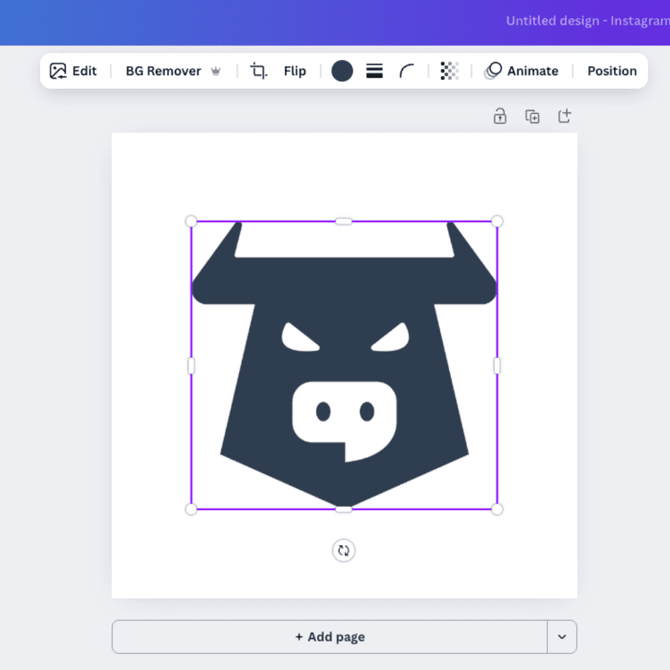Click the add page icon above canvas

(x=564, y=116)
